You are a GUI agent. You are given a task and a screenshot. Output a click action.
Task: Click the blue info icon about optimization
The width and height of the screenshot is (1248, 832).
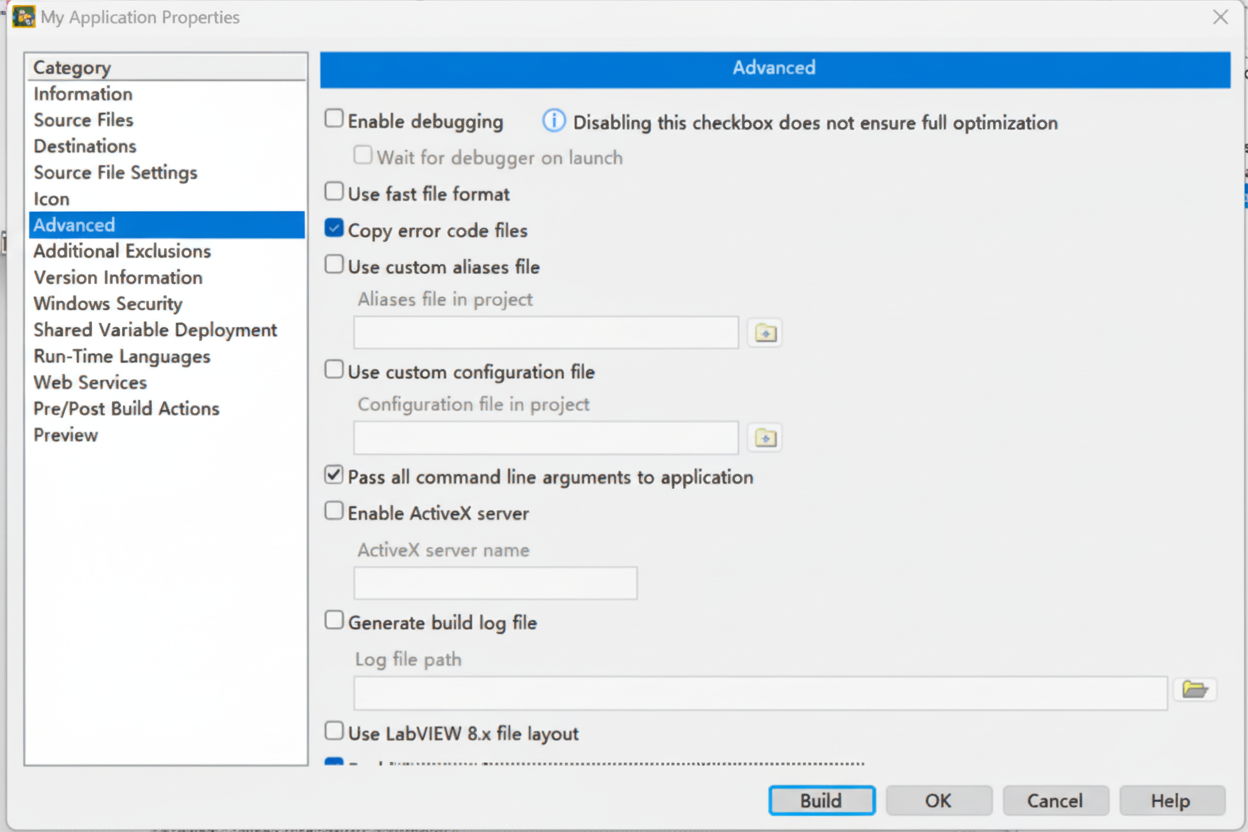(x=552, y=121)
